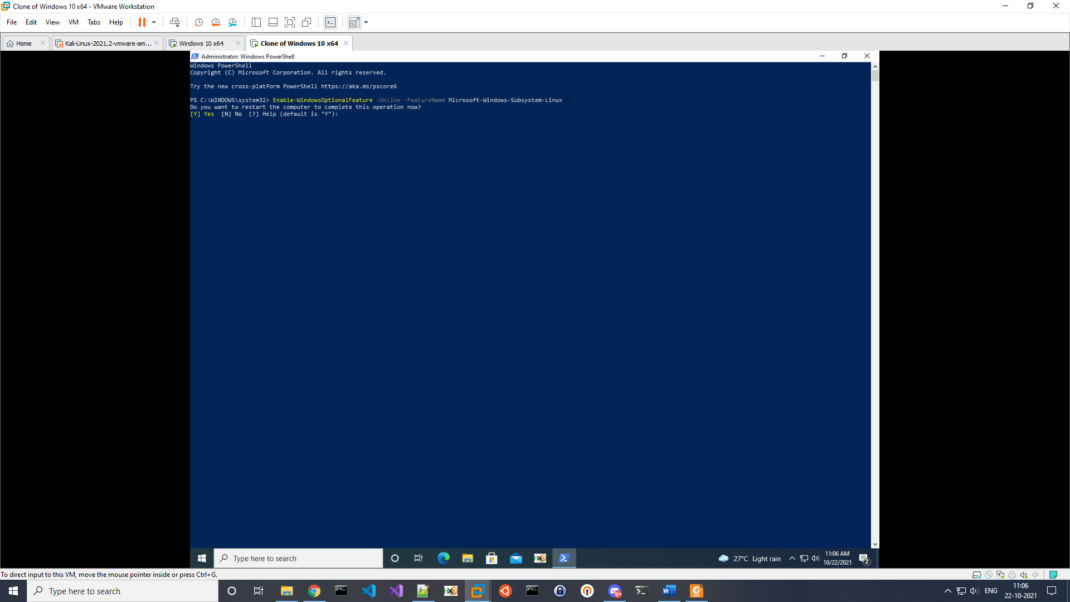The width and height of the screenshot is (1070, 602).
Task: Open the VM menu
Action: pyautogui.click(x=73, y=23)
